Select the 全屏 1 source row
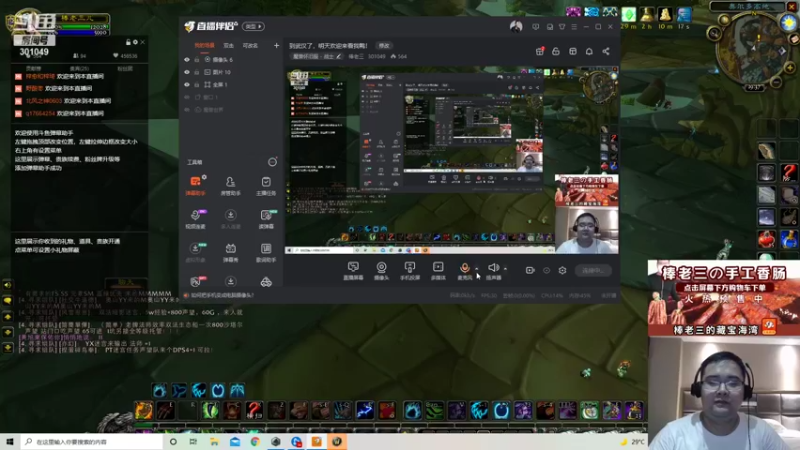Image resolution: width=800 pixels, height=450 pixels. [232, 85]
